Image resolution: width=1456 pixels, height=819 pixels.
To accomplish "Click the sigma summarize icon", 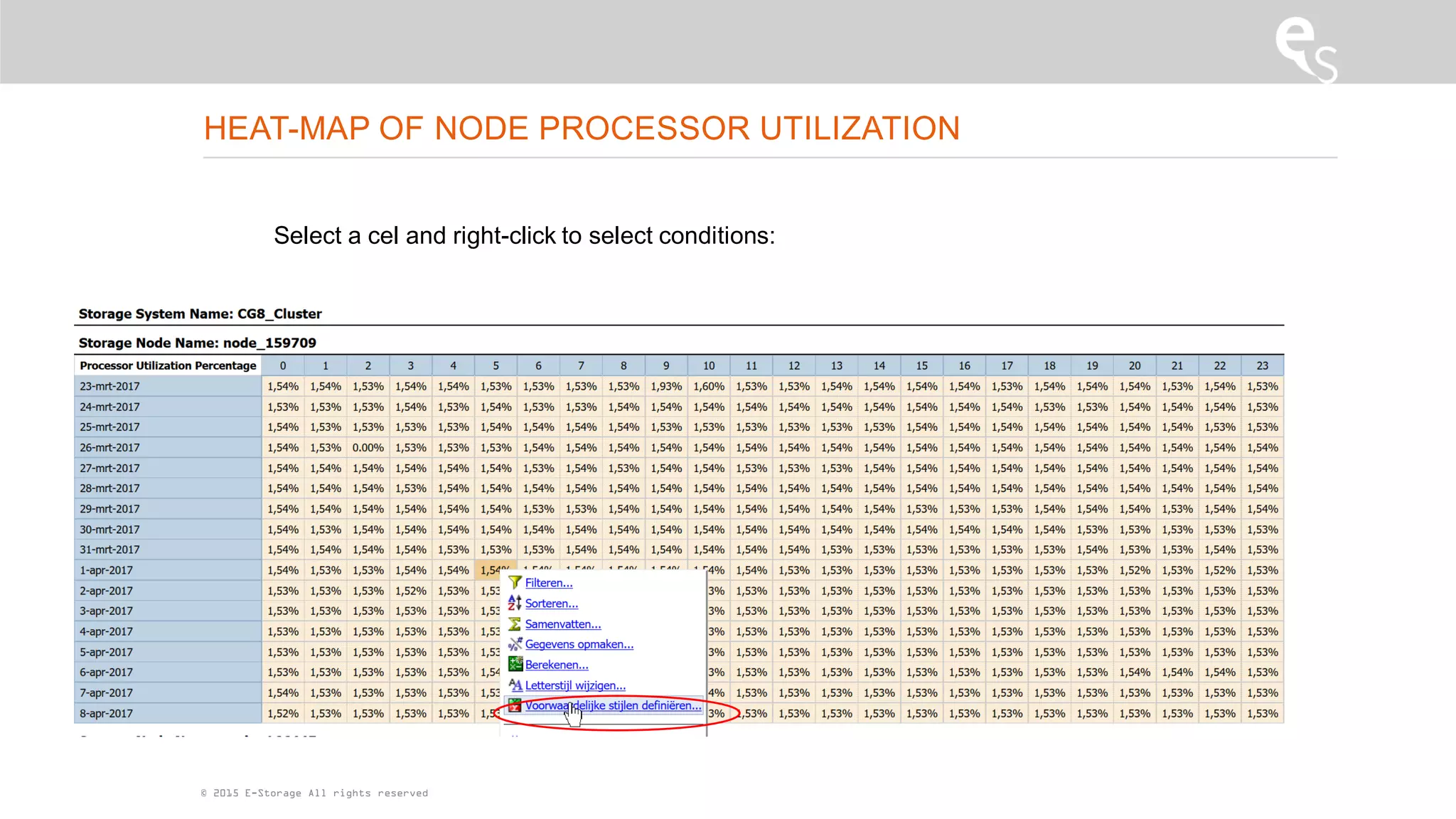I will click(515, 623).
